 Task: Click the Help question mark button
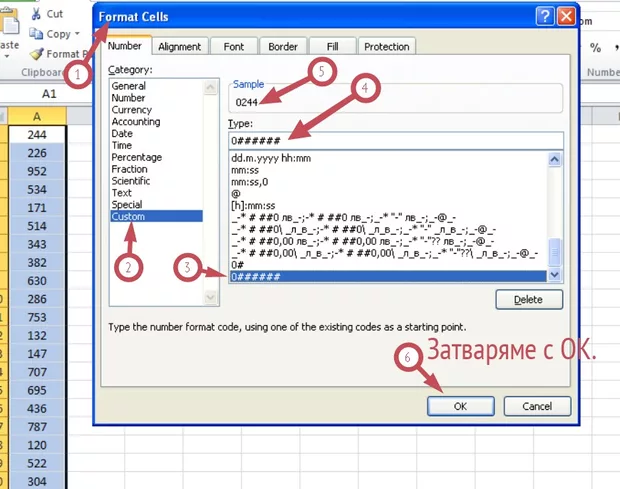coord(545,17)
